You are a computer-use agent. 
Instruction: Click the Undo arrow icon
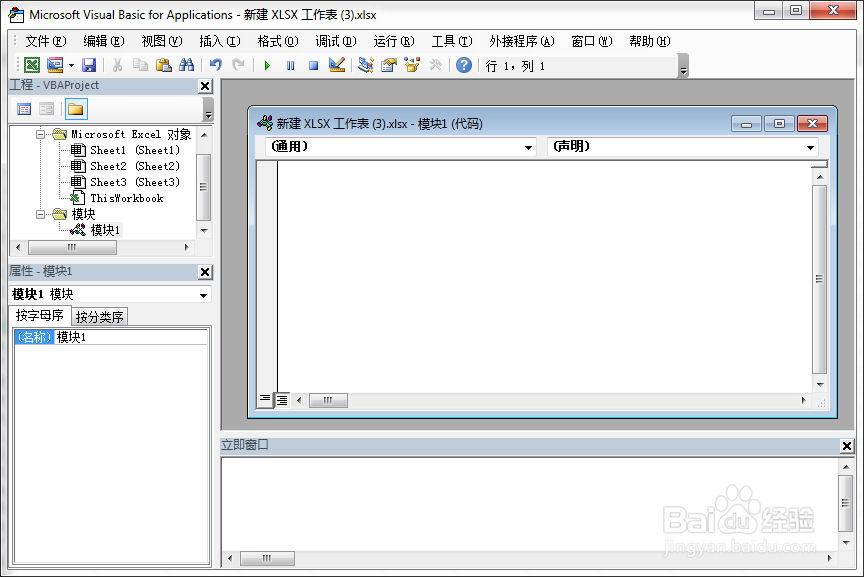pyautogui.click(x=215, y=65)
